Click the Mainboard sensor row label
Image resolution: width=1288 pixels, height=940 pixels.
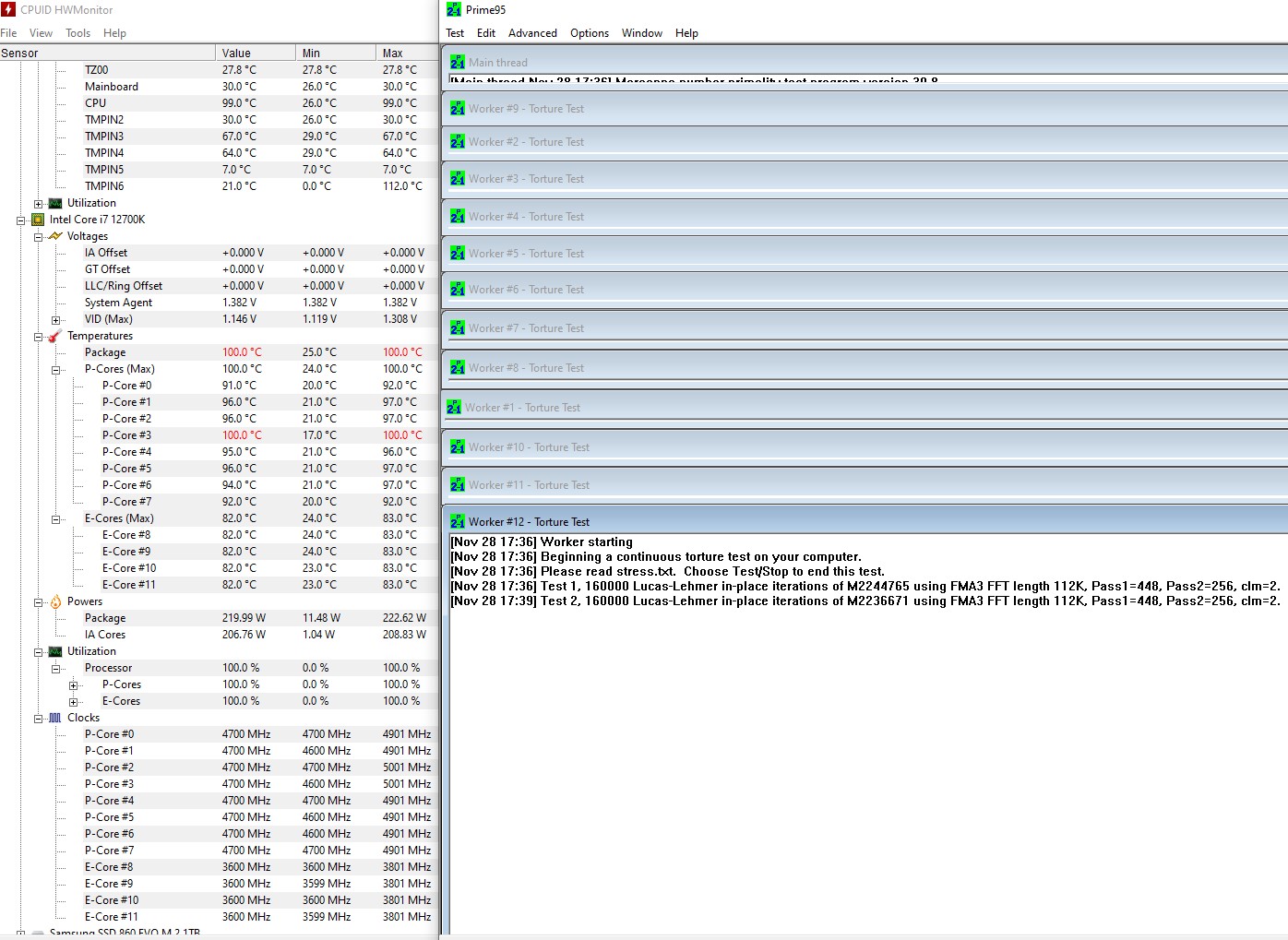[x=112, y=87]
